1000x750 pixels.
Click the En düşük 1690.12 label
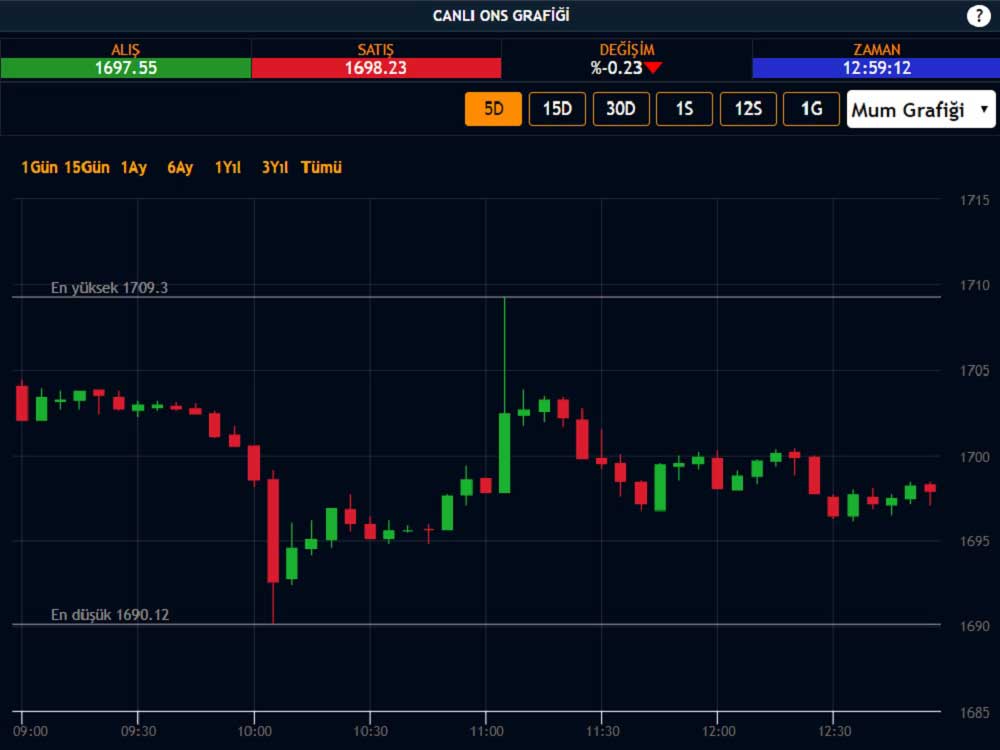click(110, 615)
